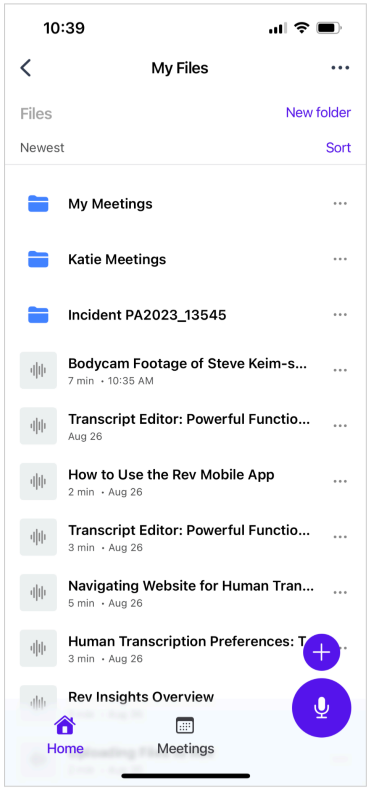Viewport: 369px width, 791px height.
Task: Tap the Katie Meetings folder icon
Action: (38, 259)
